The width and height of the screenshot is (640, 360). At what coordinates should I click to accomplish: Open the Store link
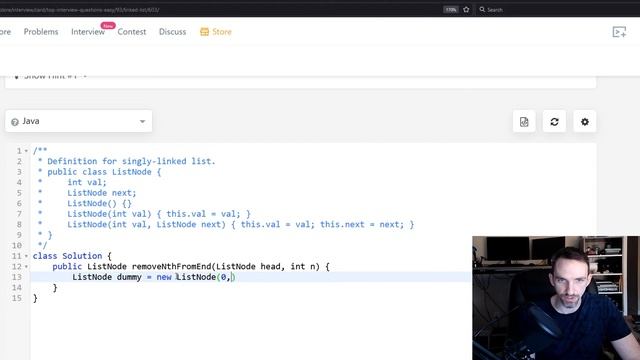point(222,32)
